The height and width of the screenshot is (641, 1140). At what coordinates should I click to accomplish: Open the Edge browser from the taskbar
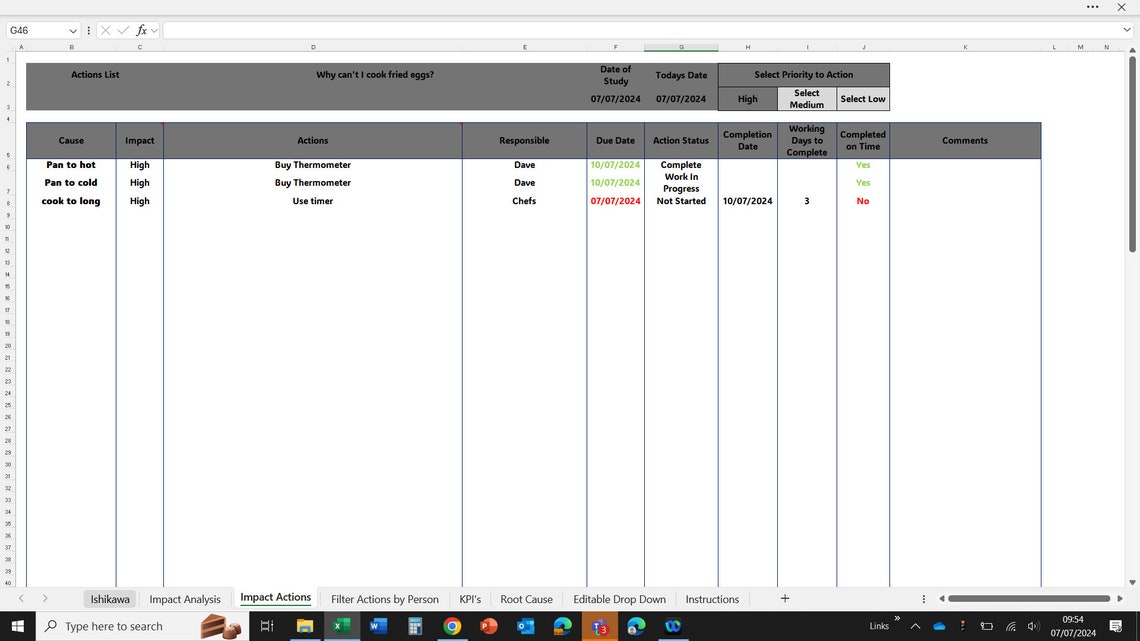tap(635, 626)
